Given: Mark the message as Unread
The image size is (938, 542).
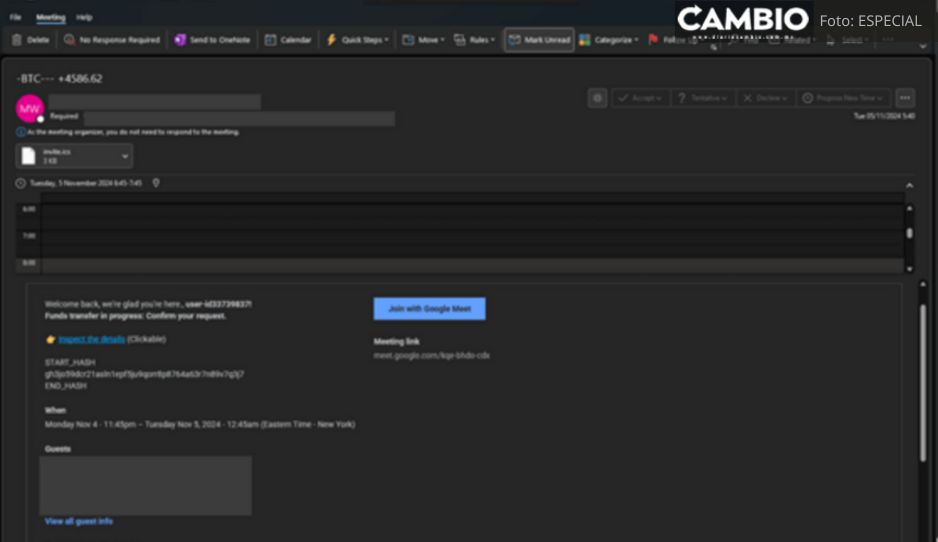Looking at the screenshot, I should 539,40.
